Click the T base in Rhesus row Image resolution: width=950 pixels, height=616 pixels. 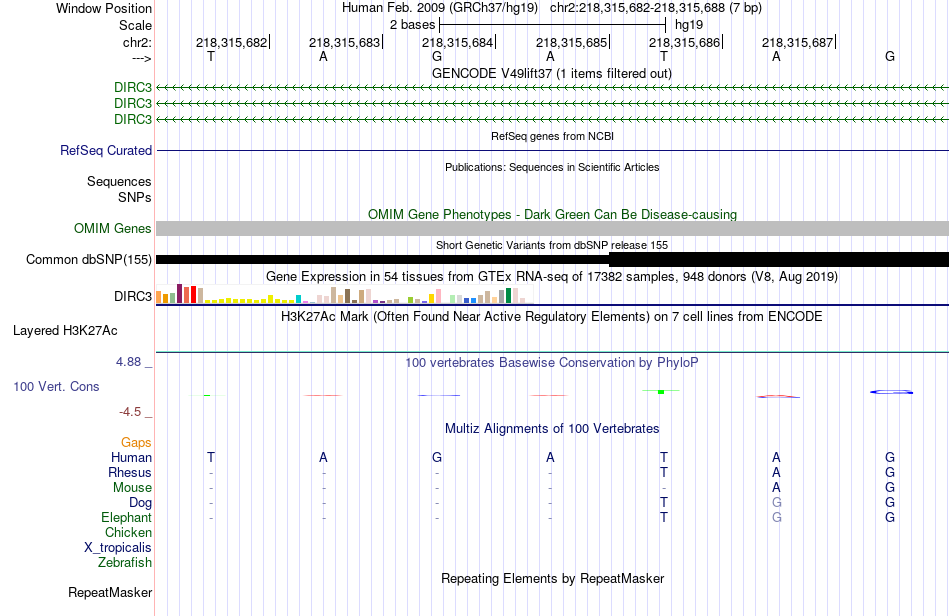point(664,472)
